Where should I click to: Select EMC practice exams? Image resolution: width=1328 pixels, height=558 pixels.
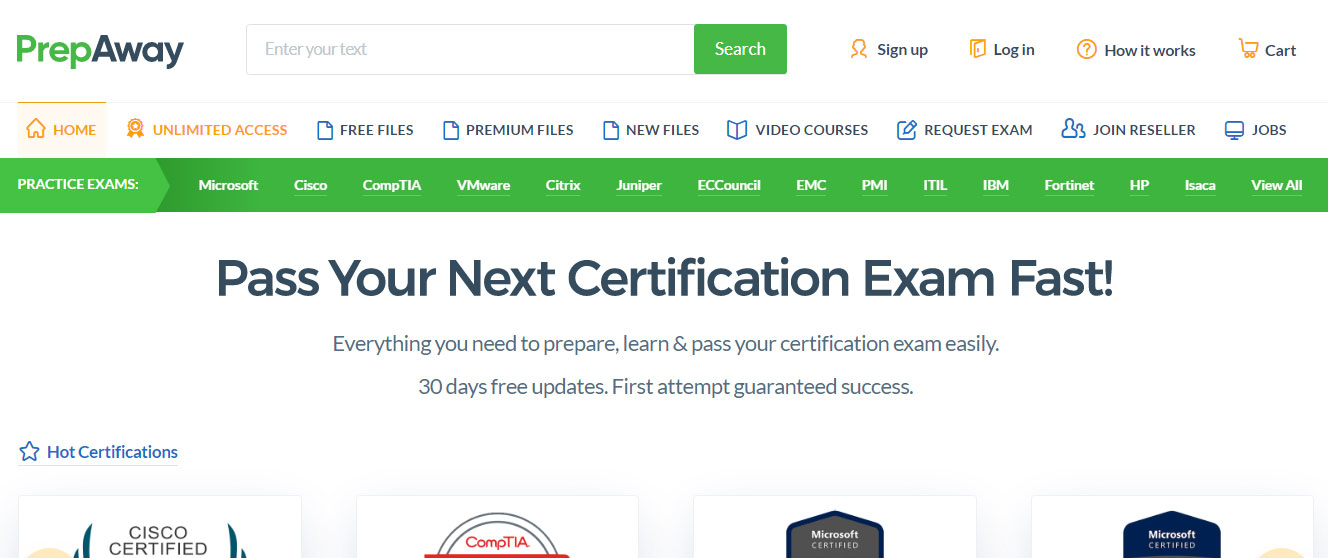[x=811, y=185]
